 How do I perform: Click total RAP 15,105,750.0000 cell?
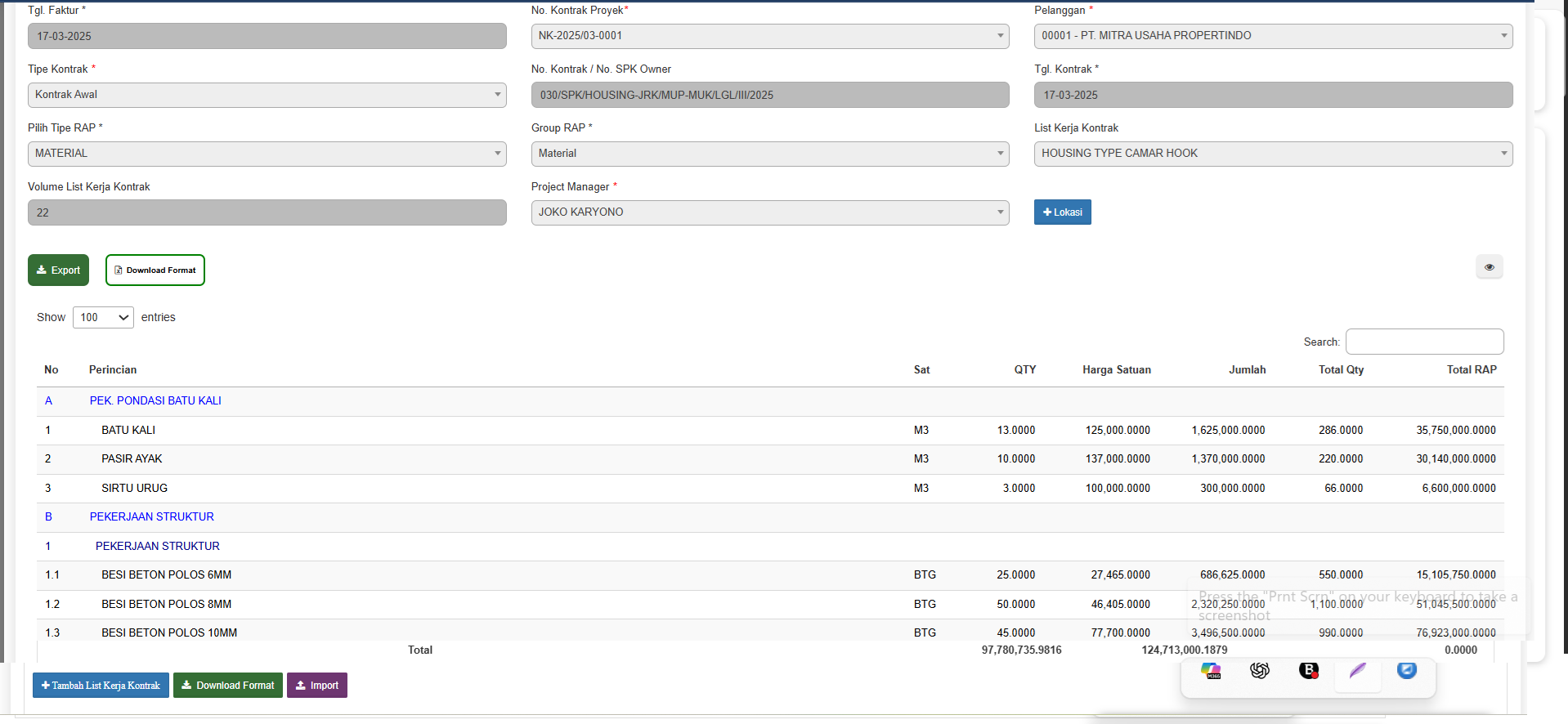click(x=1456, y=575)
